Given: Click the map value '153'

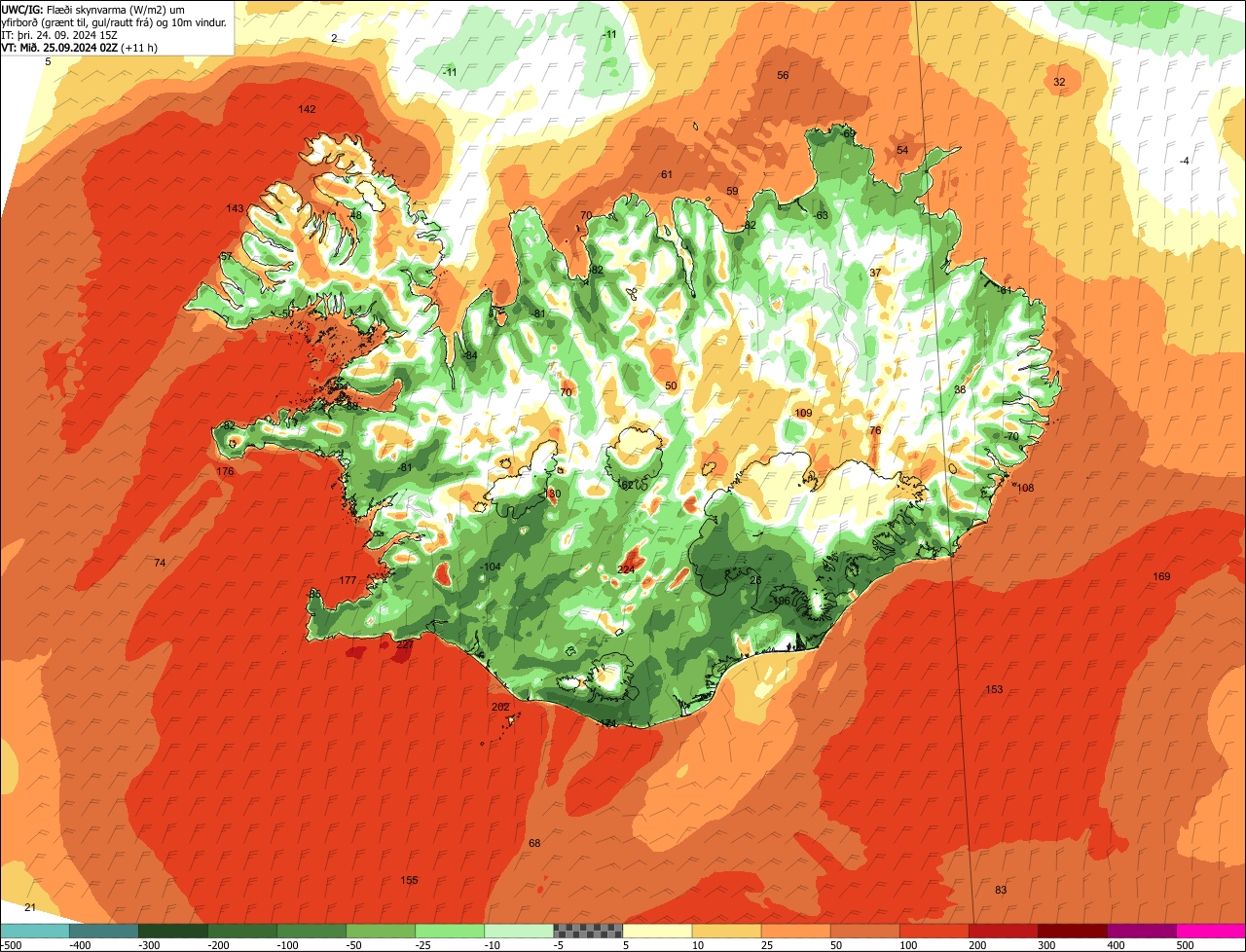Looking at the screenshot, I should pyautogui.click(x=994, y=690).
